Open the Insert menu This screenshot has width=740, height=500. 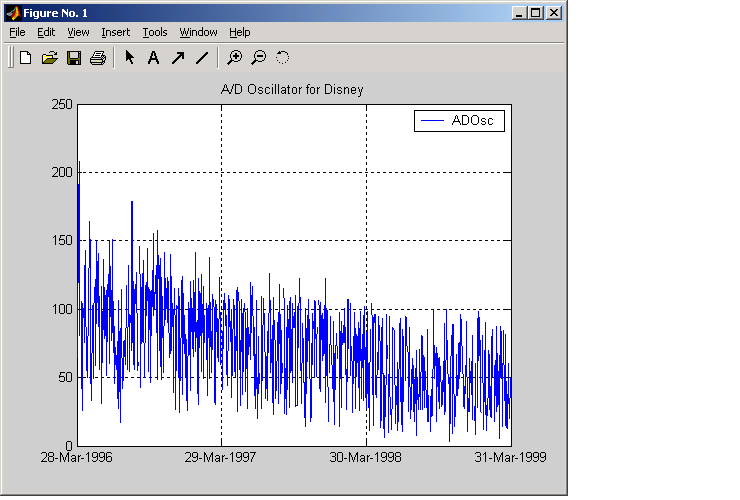point(116,32)
